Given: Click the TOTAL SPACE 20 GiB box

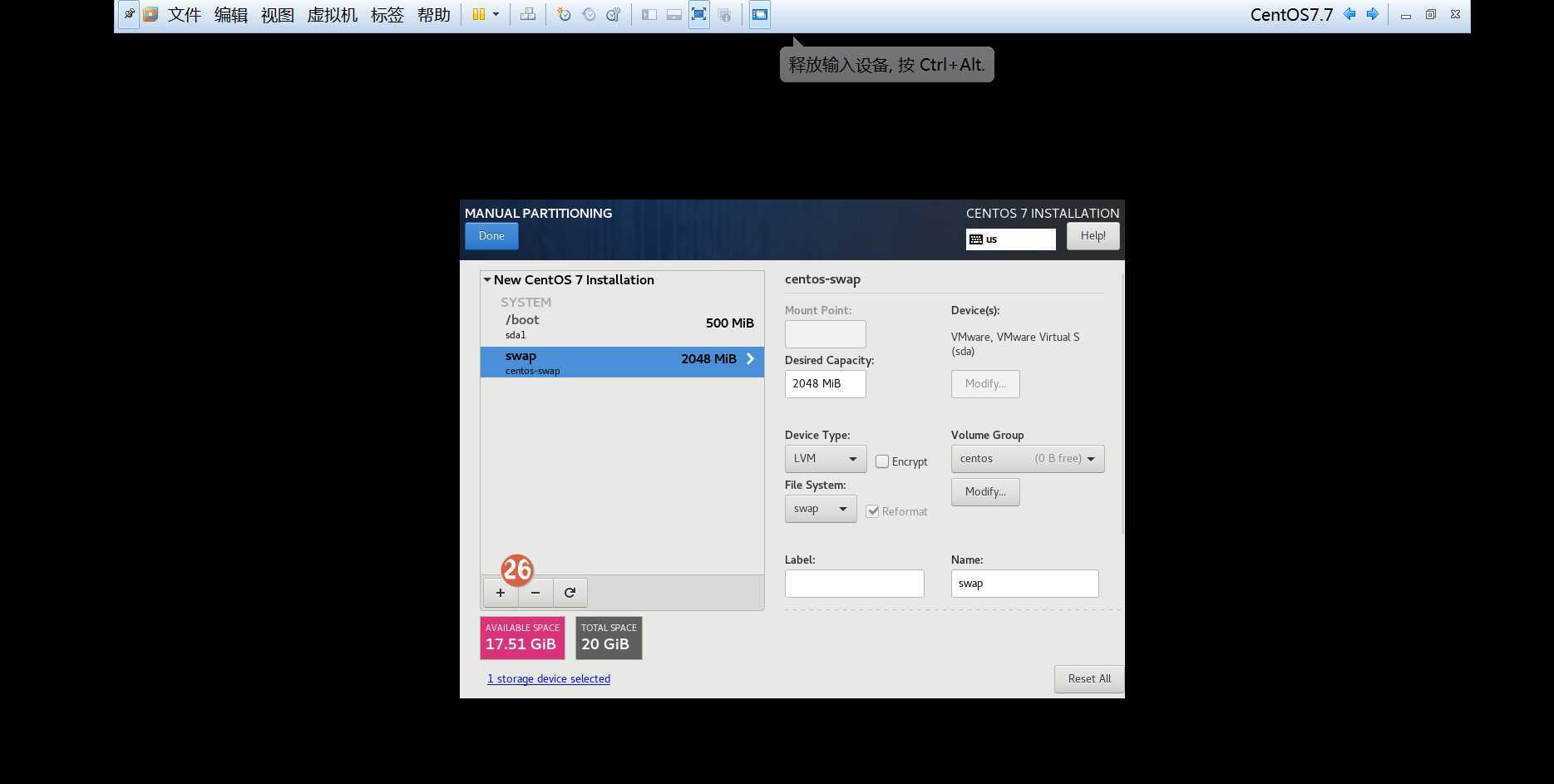Looking at the screenshot, I should coord(609,638).
